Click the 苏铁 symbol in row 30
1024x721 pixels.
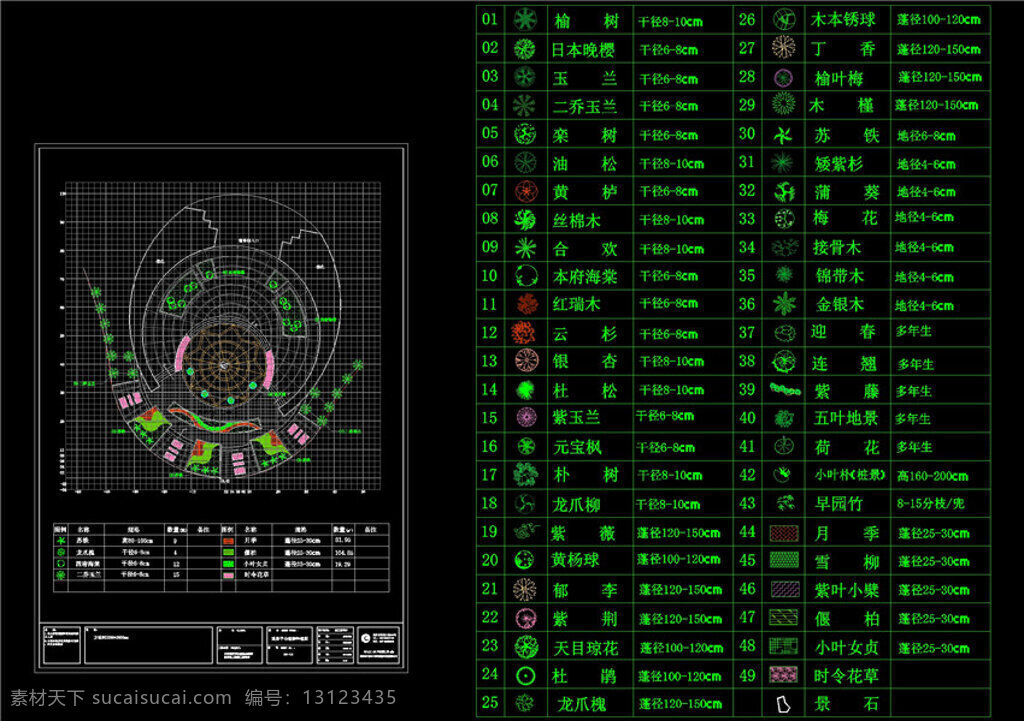(x=783, y=135)
